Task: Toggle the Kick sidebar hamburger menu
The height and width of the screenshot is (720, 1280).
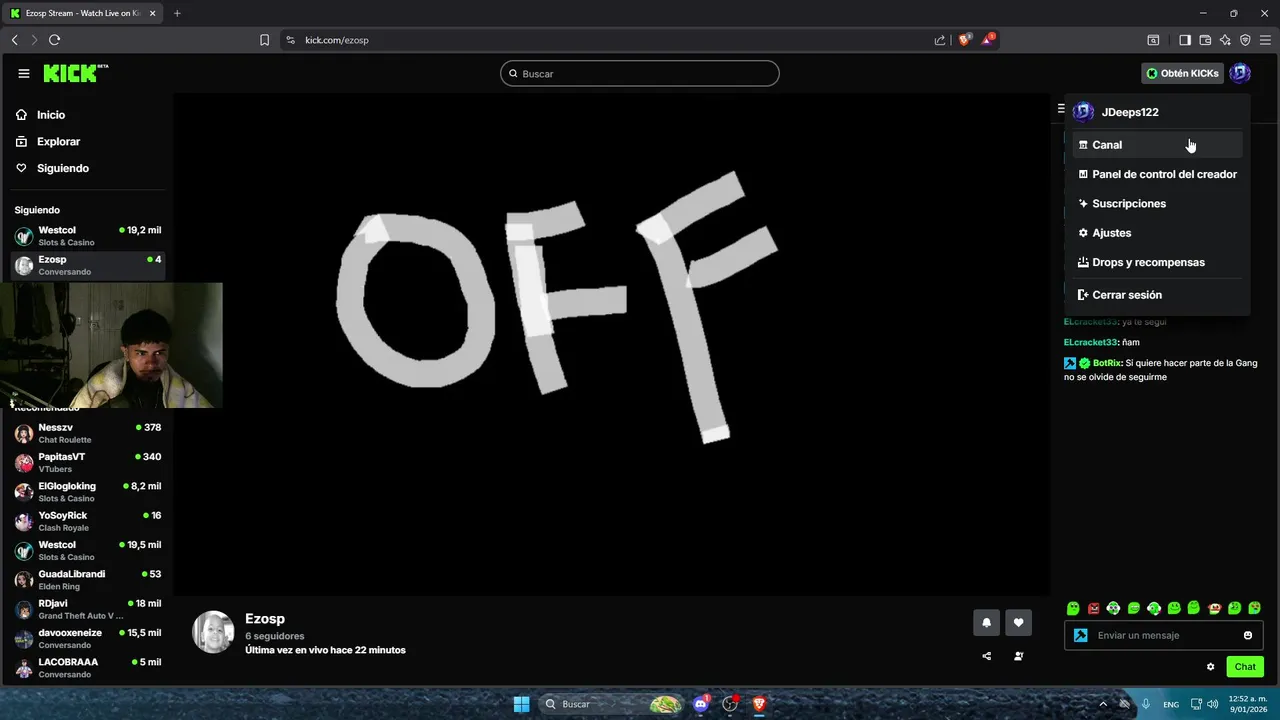Action: click(x=24, y=73)
